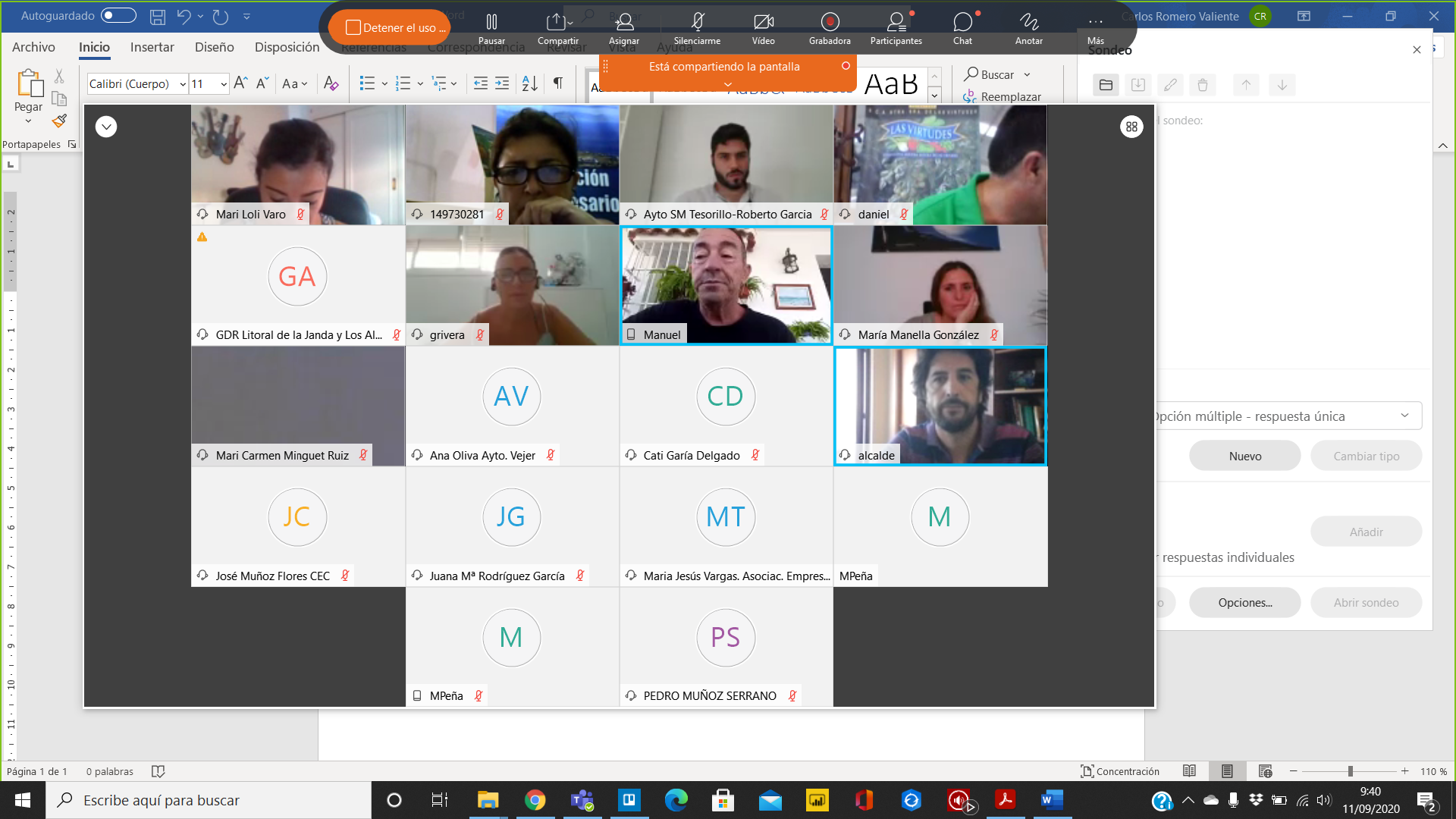Open the Disposición ribbon tab
1456x819 pixels.
click(287, 47)
